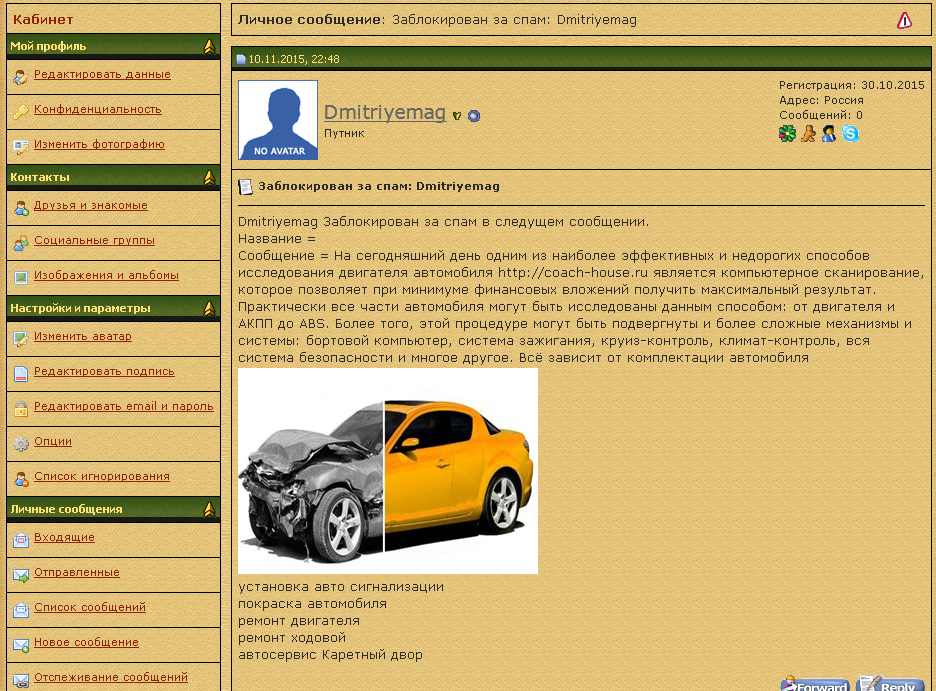The height and width of the screenshot is (691, 936).
Task: Click the NO AVATAR profile picture
Action: (x=278, y=120)
